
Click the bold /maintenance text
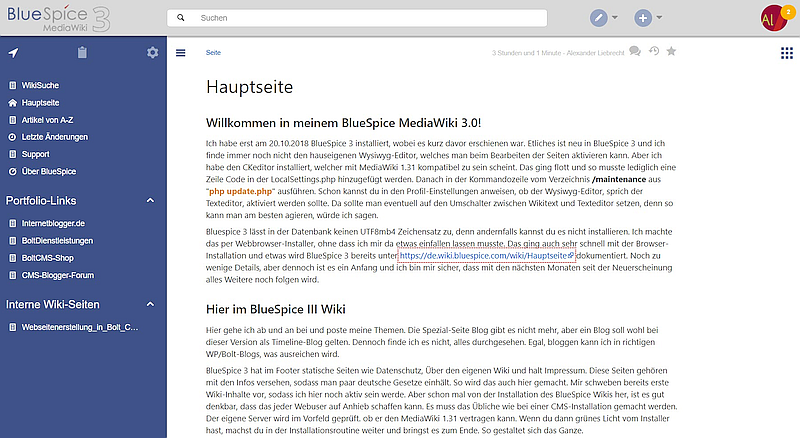[x=619, y=179]
